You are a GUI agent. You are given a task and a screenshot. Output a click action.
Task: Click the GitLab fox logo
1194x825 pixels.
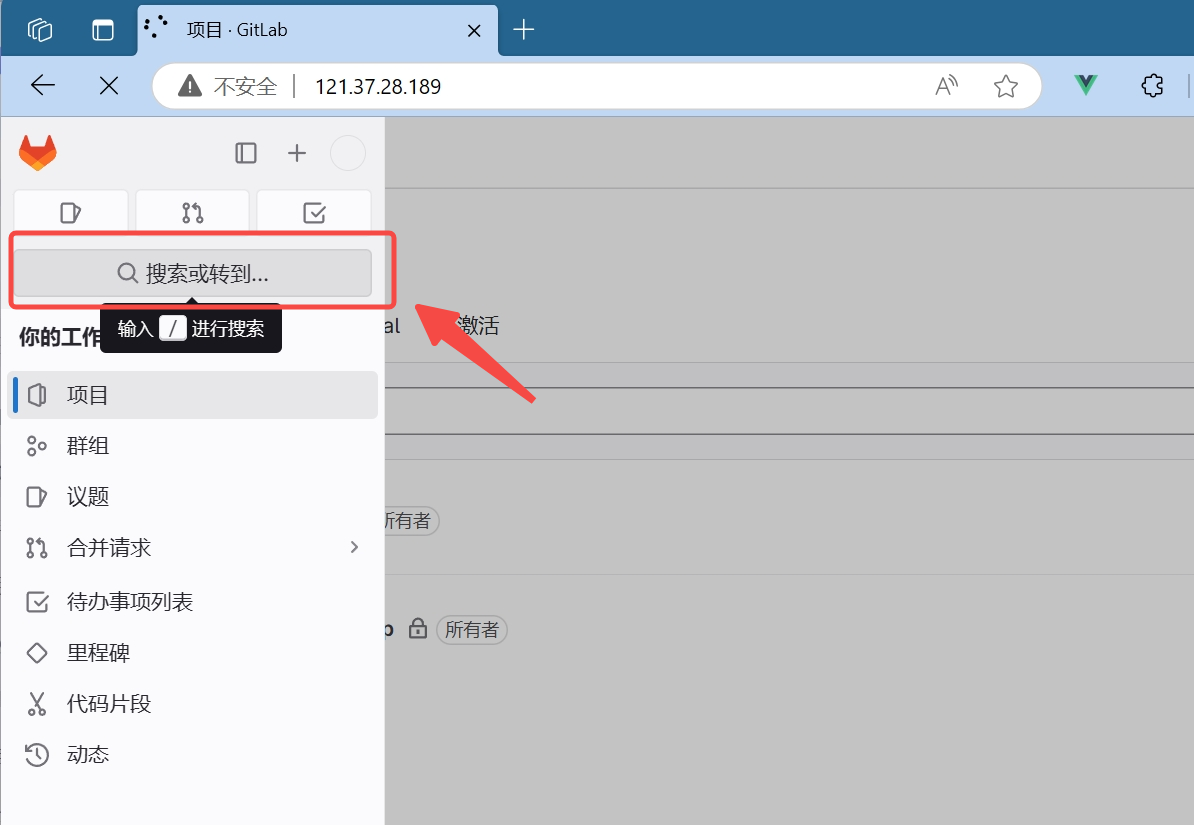click(38, 152)
